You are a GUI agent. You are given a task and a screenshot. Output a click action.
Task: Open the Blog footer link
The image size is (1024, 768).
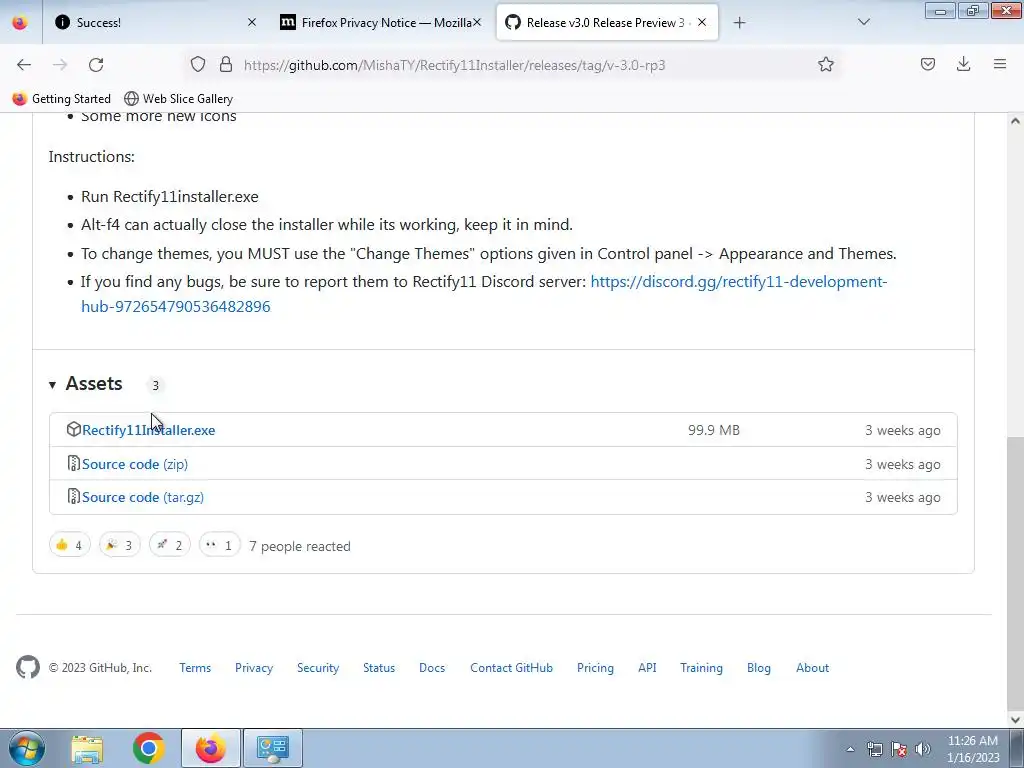click(x=759, y=668)
